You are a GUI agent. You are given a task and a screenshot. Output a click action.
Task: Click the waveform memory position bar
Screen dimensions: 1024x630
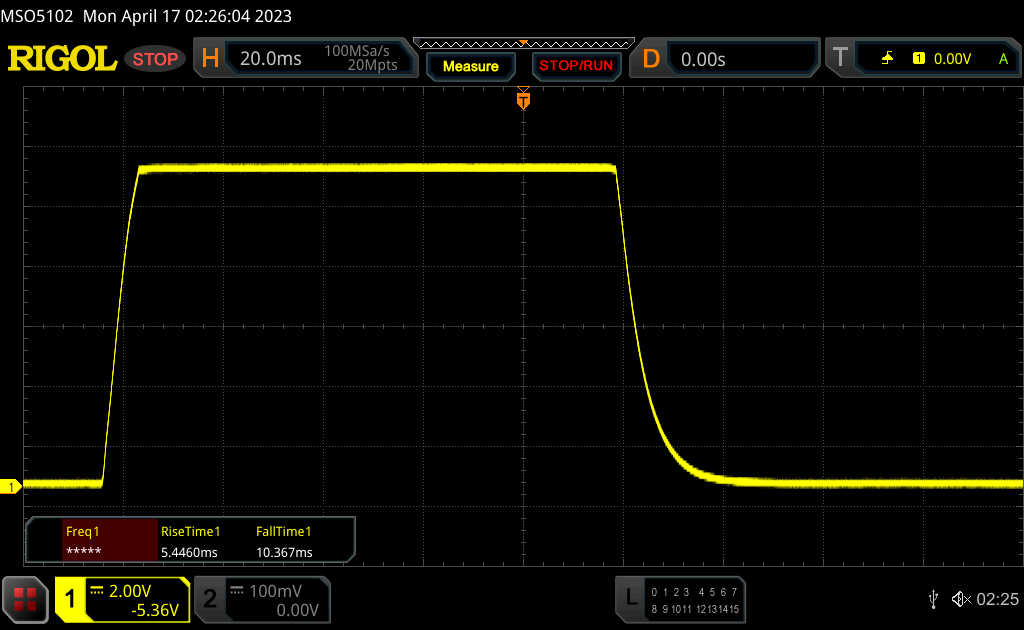click(x=522, y=43)
